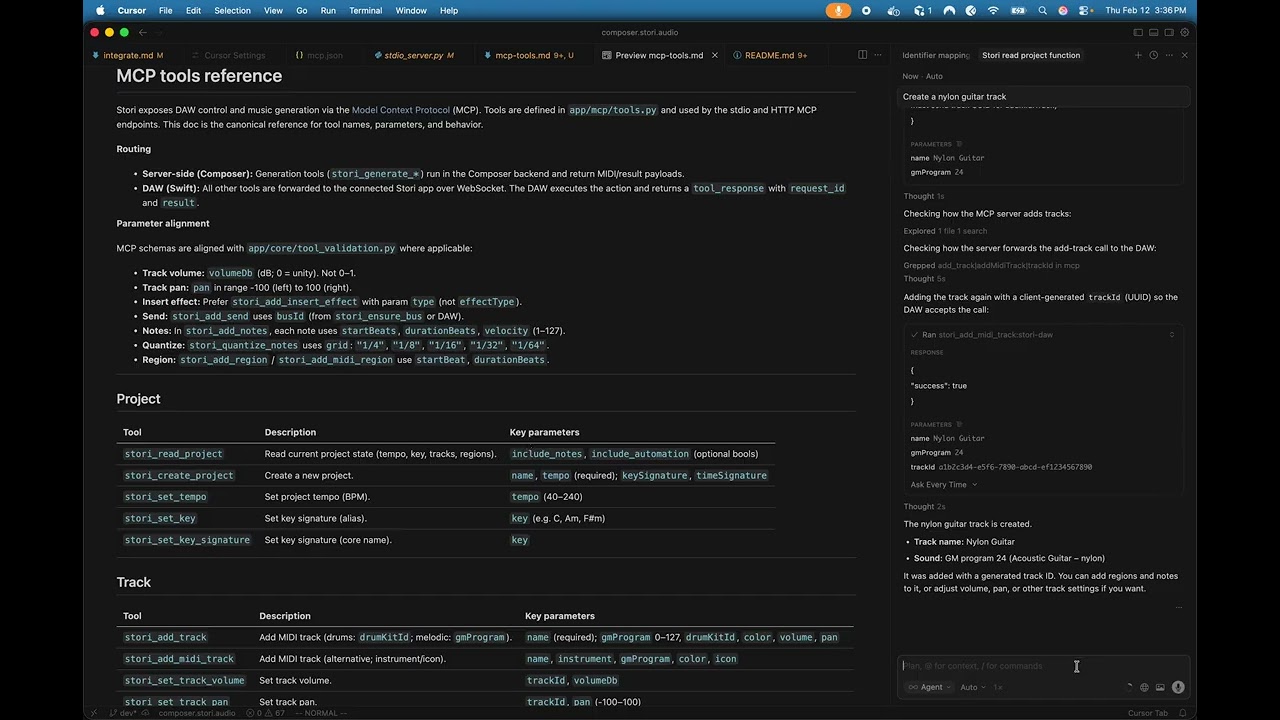Screen dimensions: 1280x720
Task: Open the integrate.md tab
Action: (128, 55)
